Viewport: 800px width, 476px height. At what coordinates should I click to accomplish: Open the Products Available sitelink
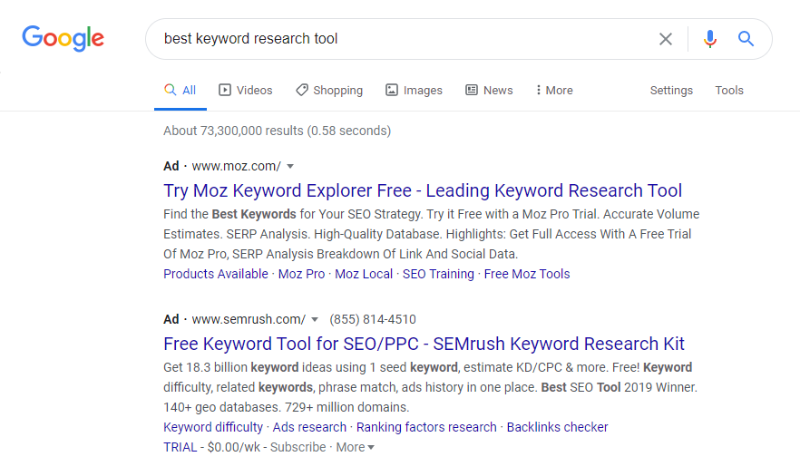(x=215, y=274)
